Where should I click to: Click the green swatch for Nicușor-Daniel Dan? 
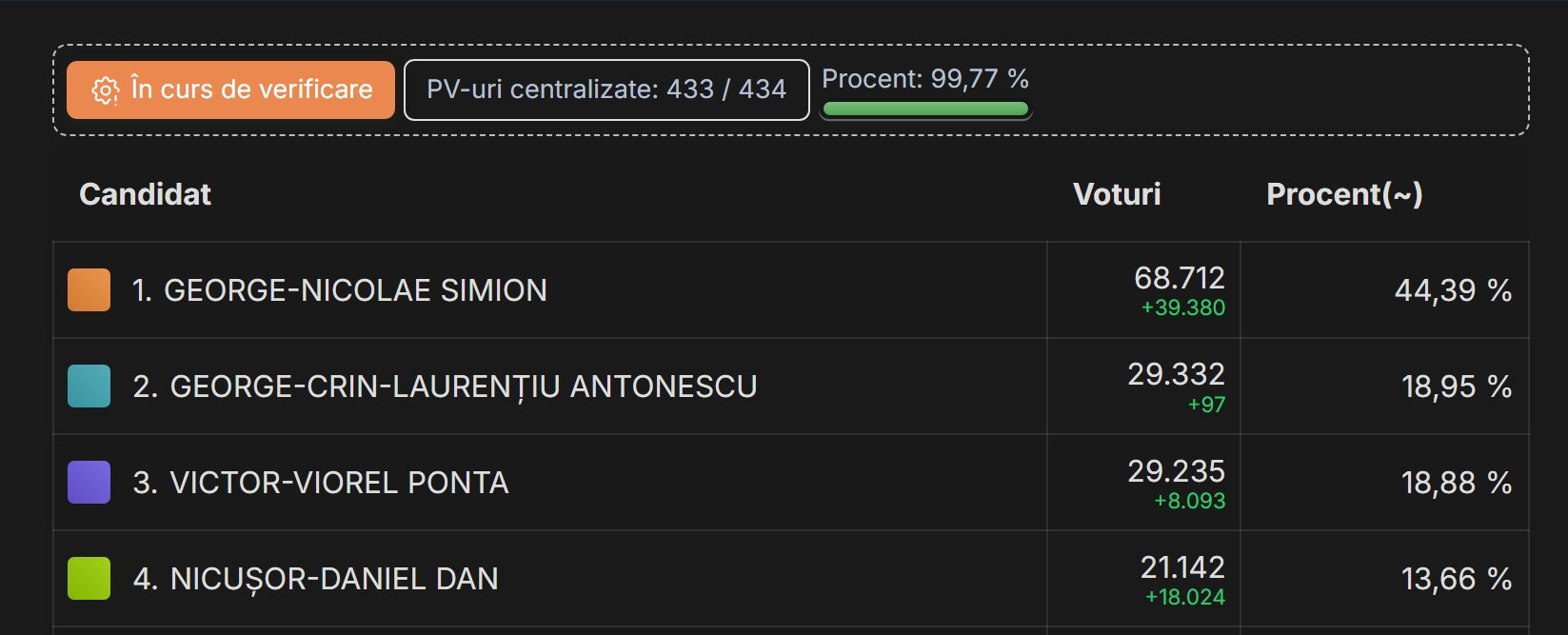click(x=89, y=579)
